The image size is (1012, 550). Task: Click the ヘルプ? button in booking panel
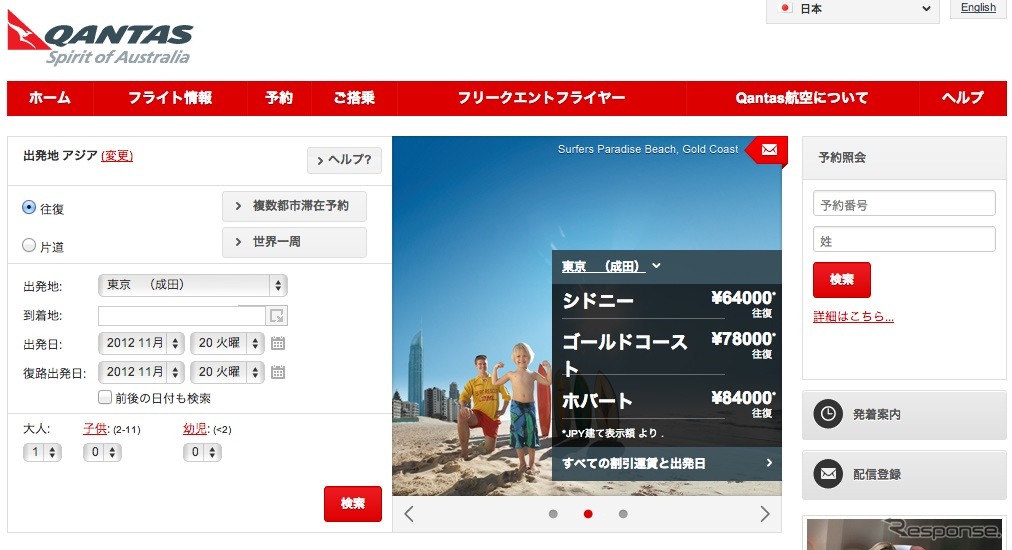(x=344, y=160)
